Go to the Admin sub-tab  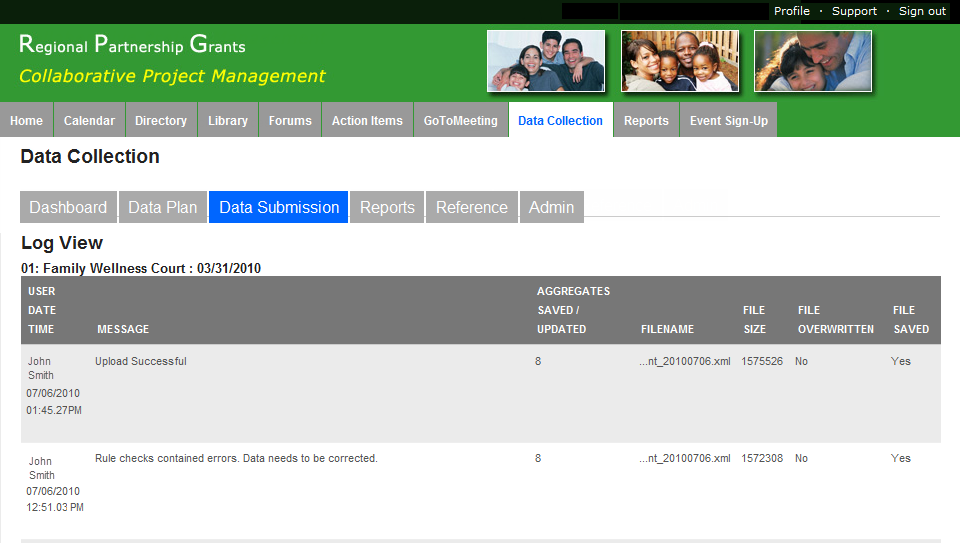[x=551, y=207]
